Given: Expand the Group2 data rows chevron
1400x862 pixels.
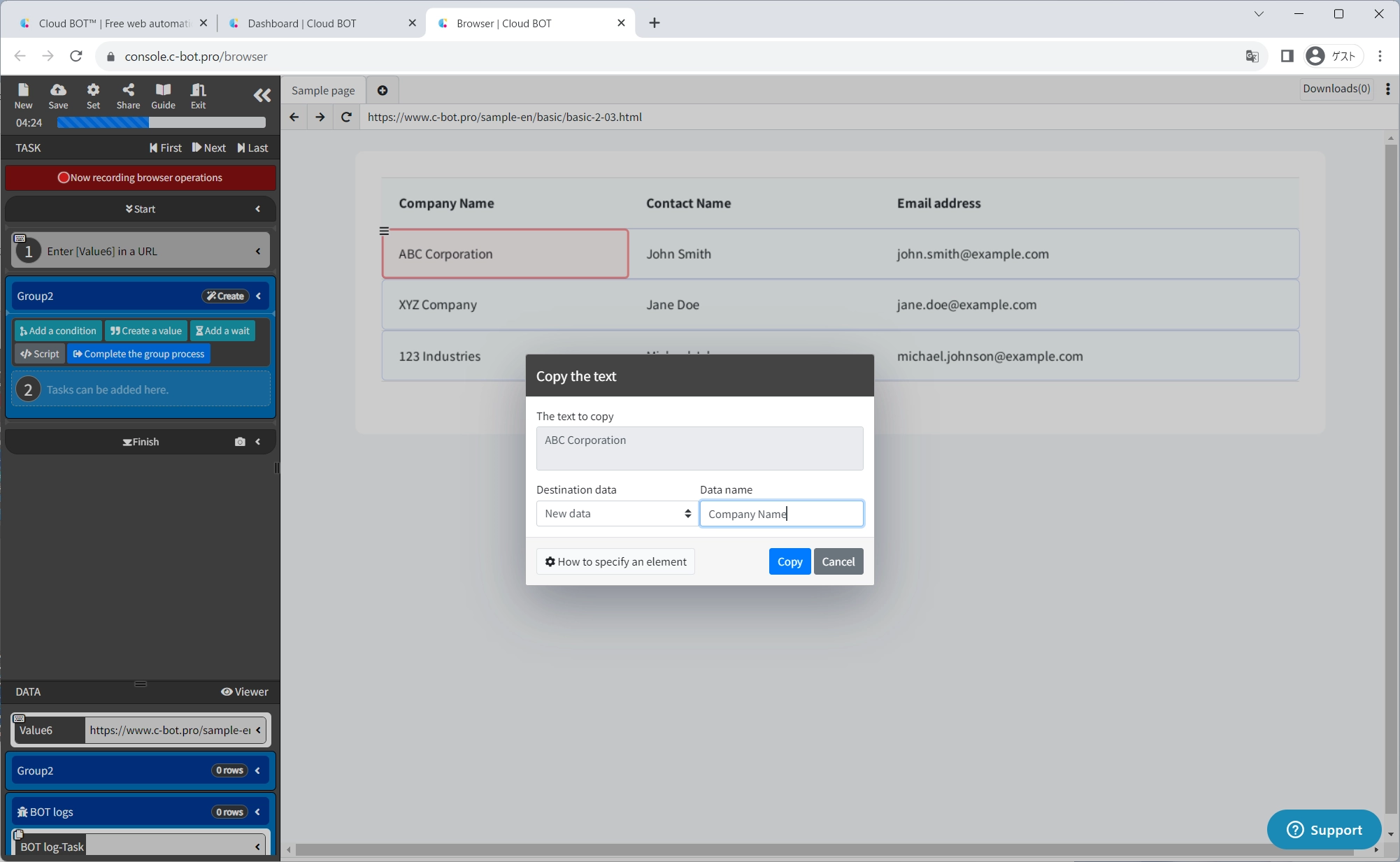Looking at the screenshot, I should coord(257,770).
